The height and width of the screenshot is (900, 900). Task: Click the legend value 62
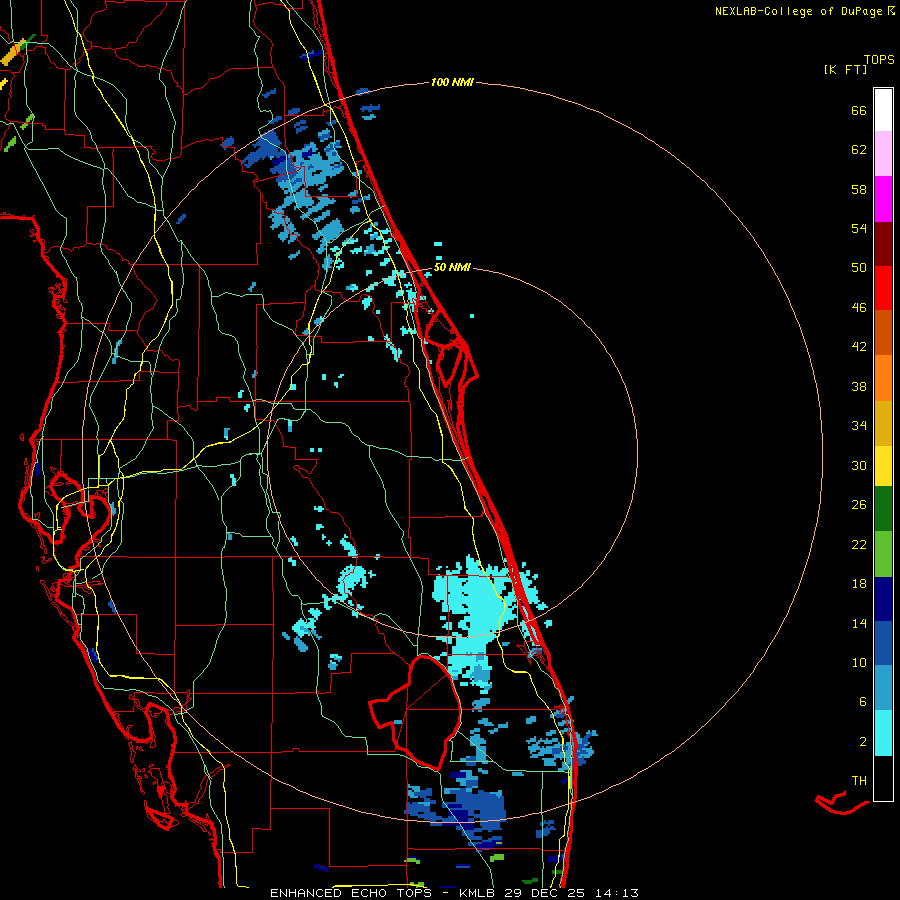pyautogui.click(x=859, y=150)
